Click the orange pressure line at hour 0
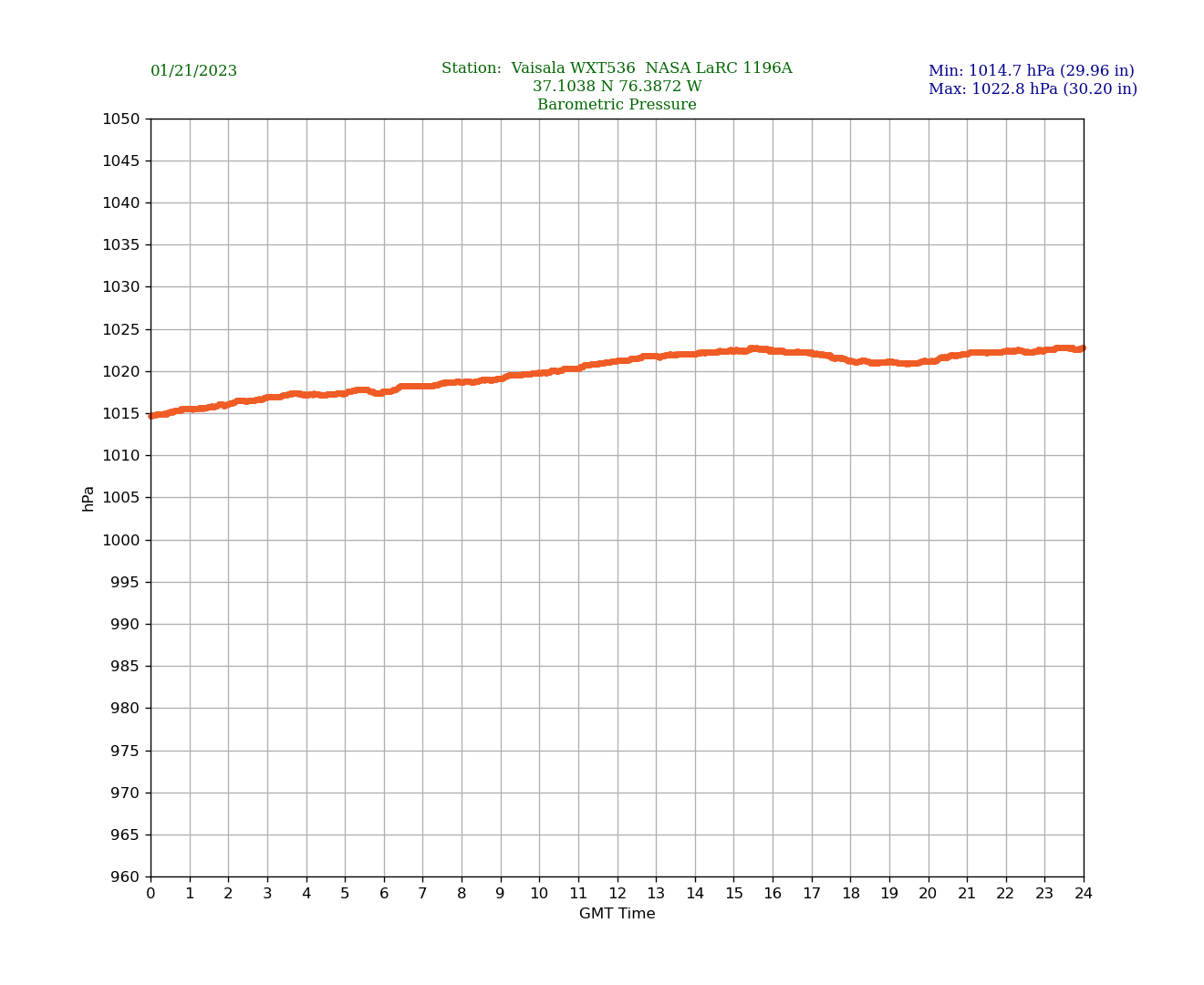The width and height of the screenshot is (1204, 985). tap(152, 416)
